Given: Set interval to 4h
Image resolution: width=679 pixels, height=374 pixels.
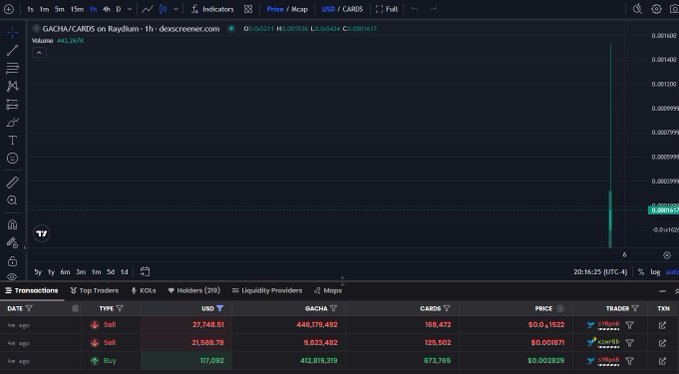Looking at the screenshot, I should click(107, 9).
